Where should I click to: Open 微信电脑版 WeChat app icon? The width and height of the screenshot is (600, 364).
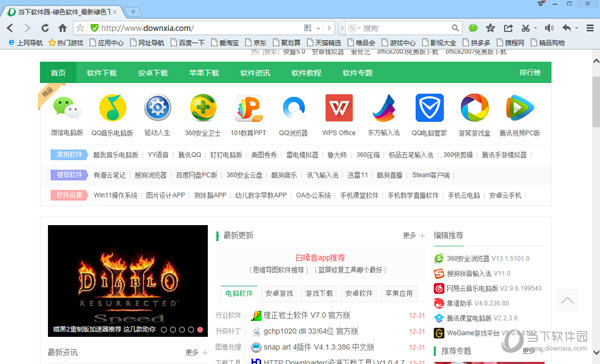(67, 108)
